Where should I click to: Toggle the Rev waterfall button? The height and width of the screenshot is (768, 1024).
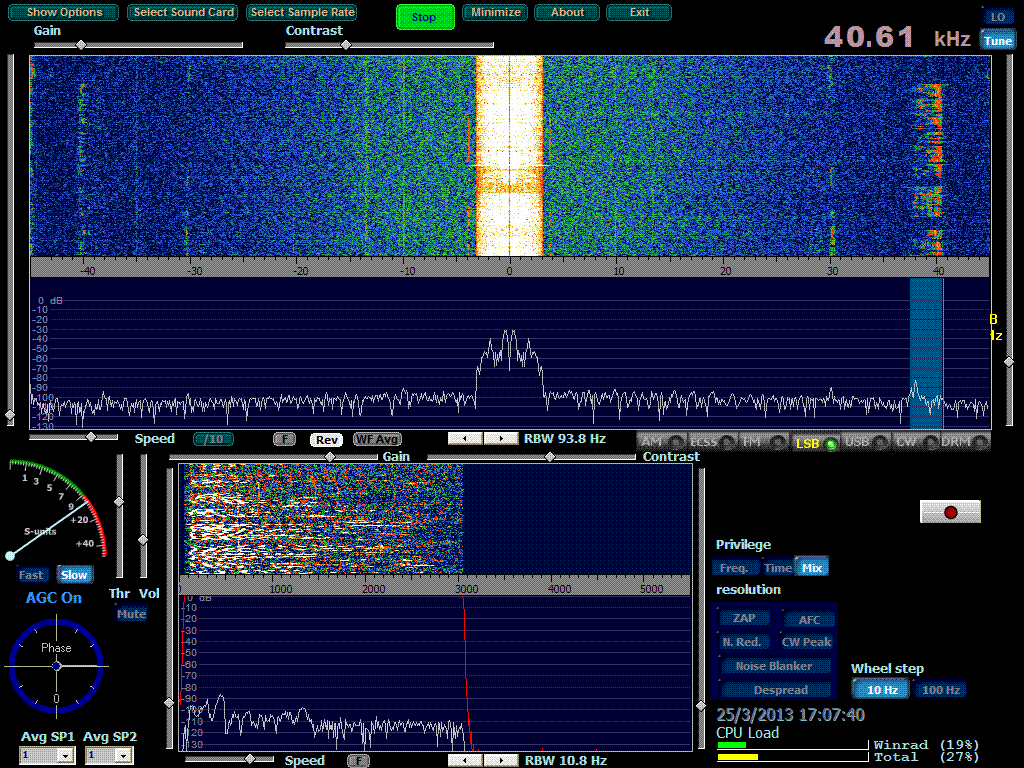click(326, 440)
